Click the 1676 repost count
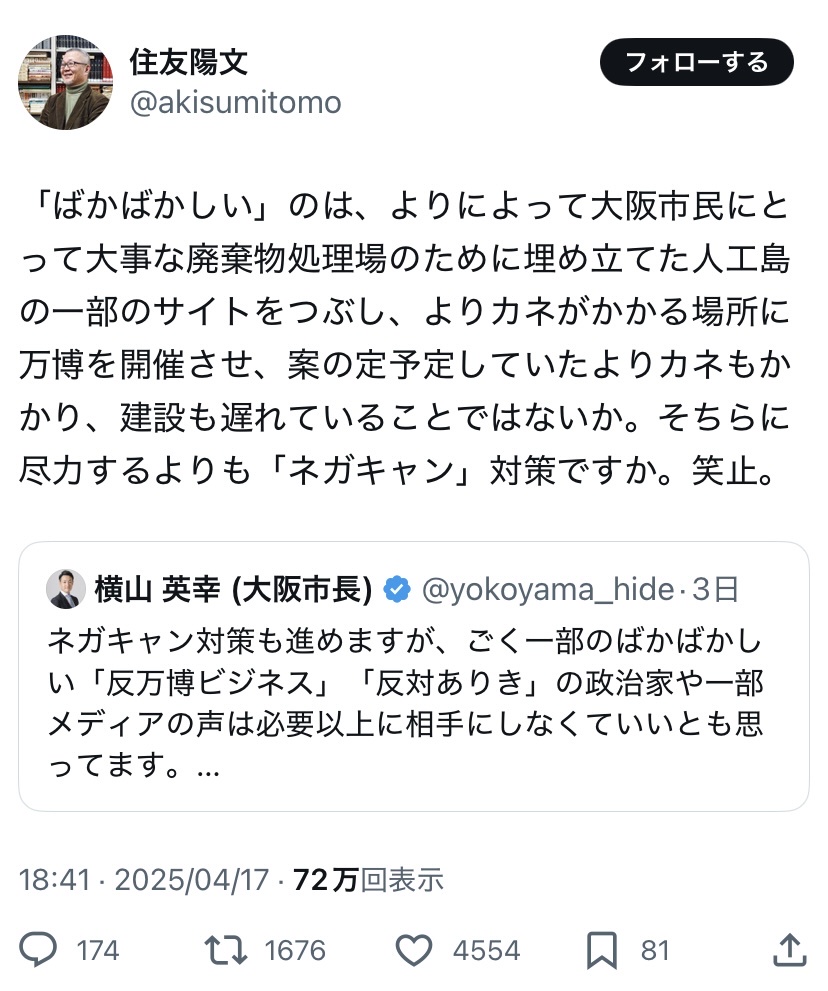This screenshot has width=828, height=991. [295, 950]
